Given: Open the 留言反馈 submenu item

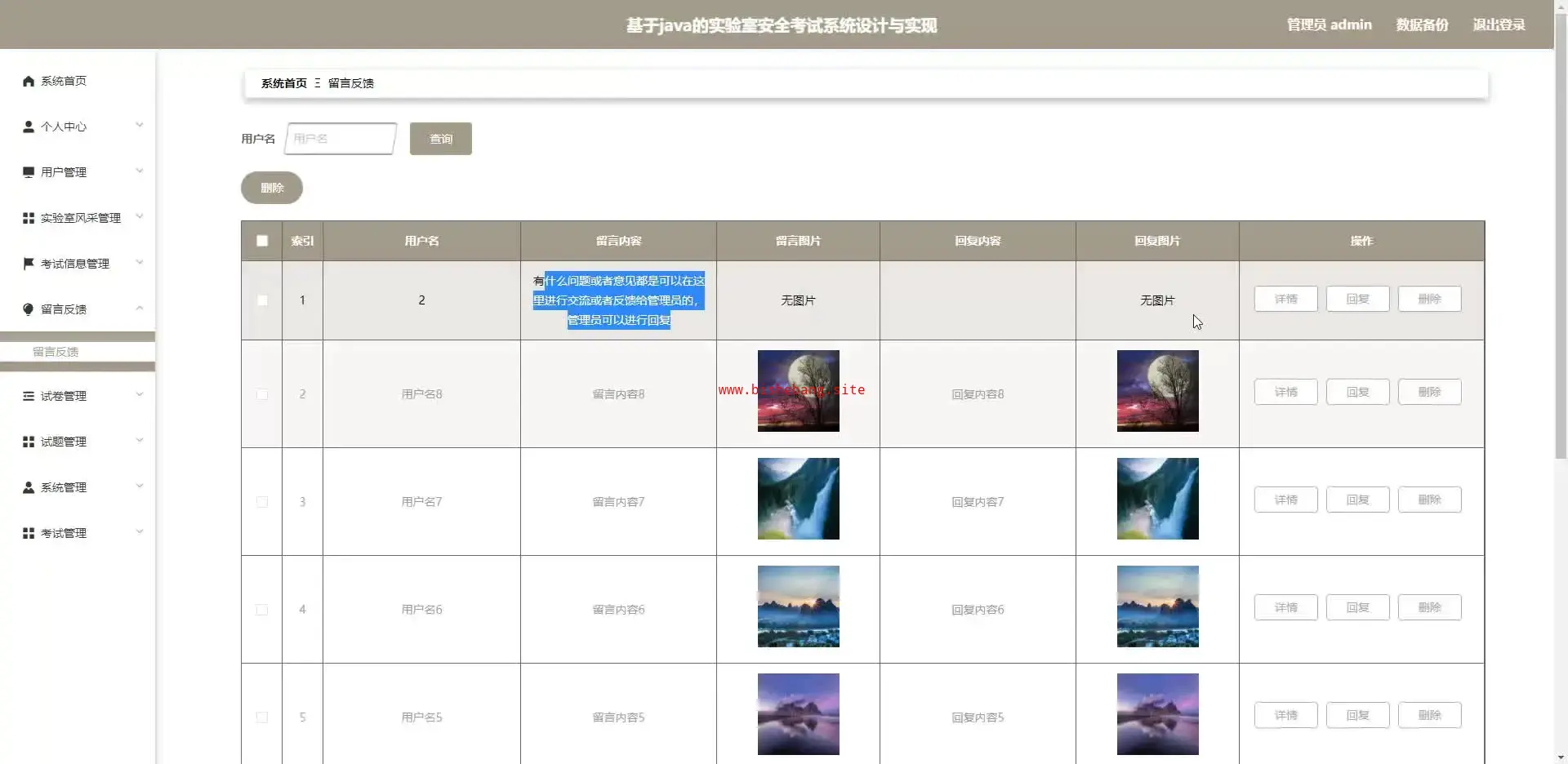Looking at the screenshot, I should [56, 352].
